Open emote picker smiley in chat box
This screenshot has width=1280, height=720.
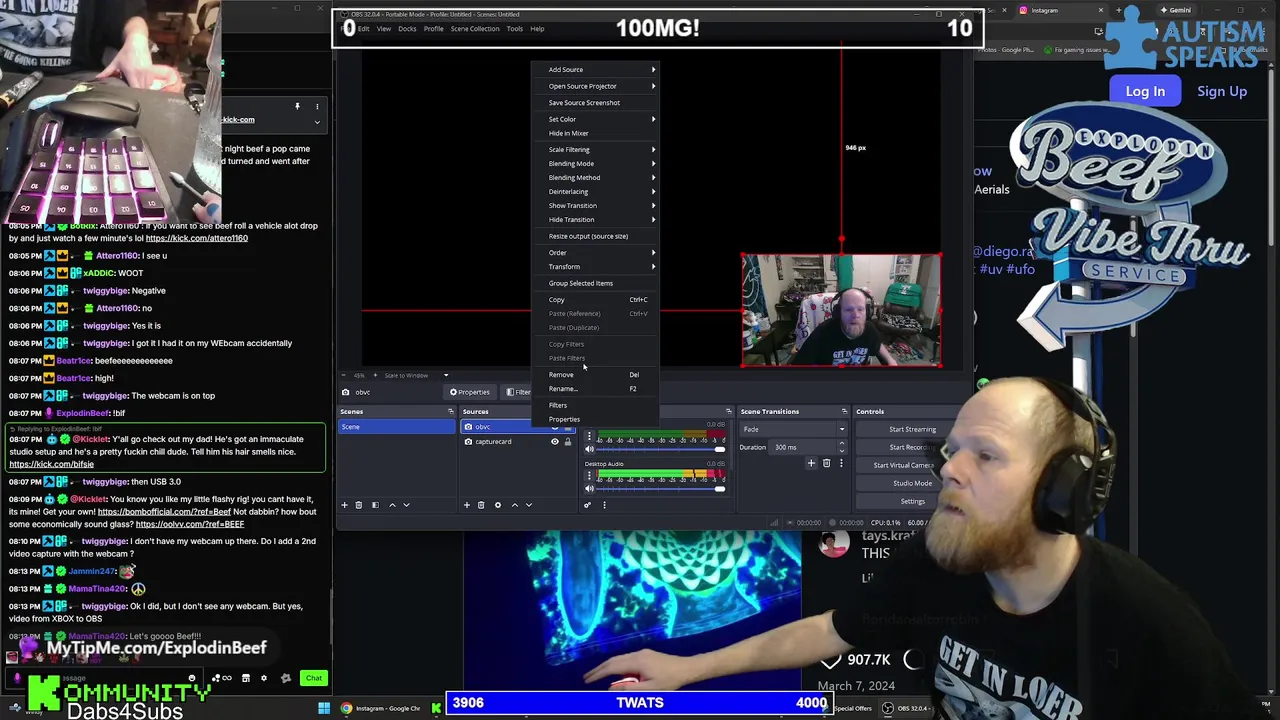[x=192, y=678]
